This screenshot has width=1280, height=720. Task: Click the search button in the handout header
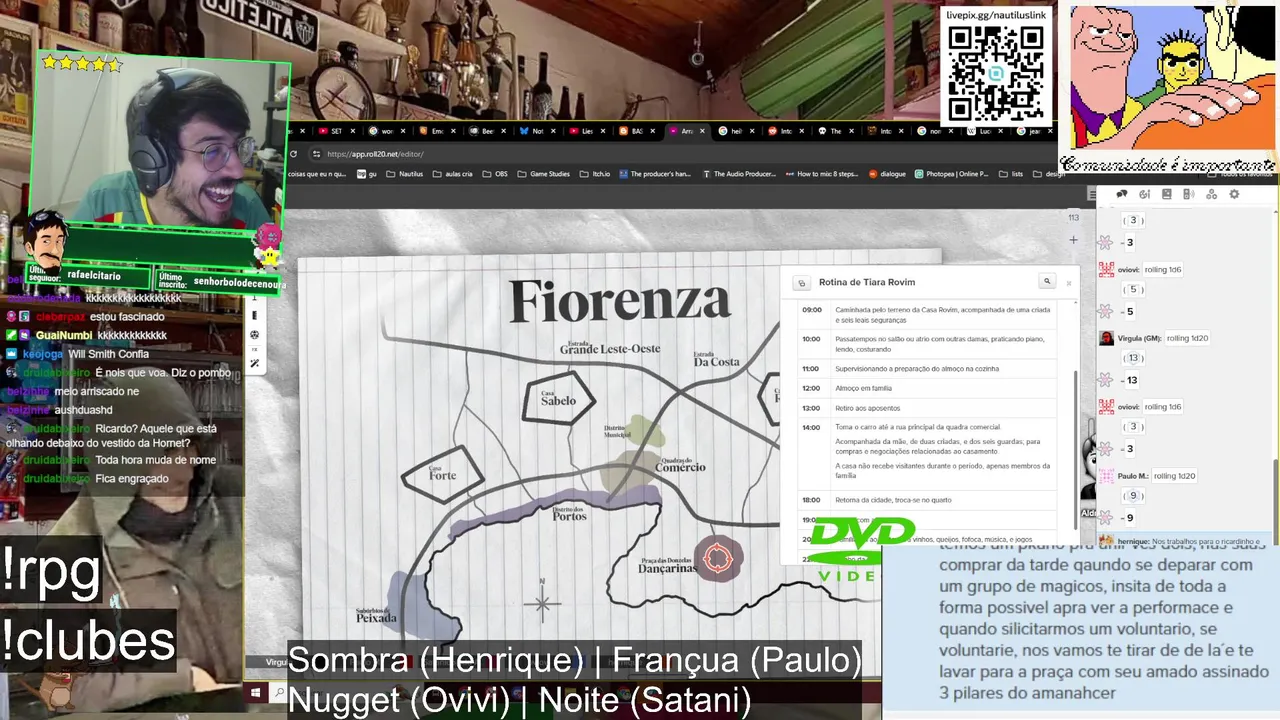tap(1047, 282)
